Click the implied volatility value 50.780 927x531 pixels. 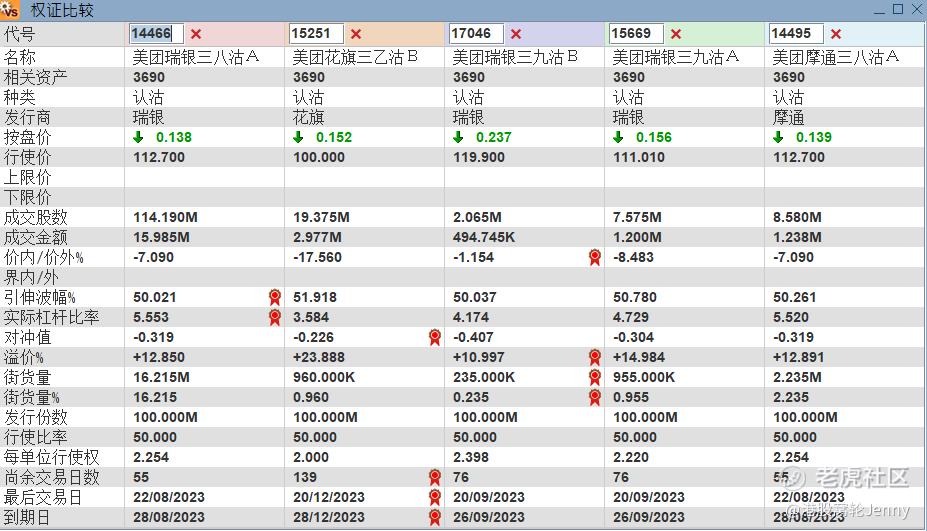635,297
